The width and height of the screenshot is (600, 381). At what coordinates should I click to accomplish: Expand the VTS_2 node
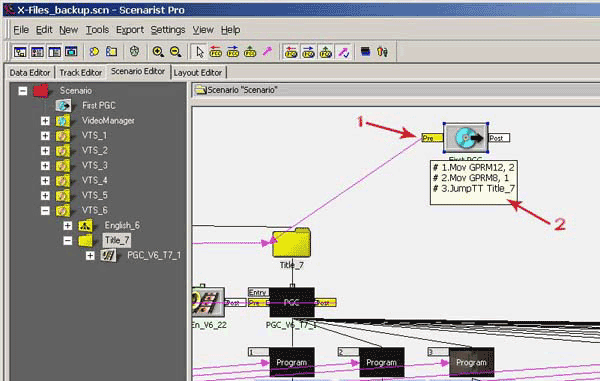[45, 151]
